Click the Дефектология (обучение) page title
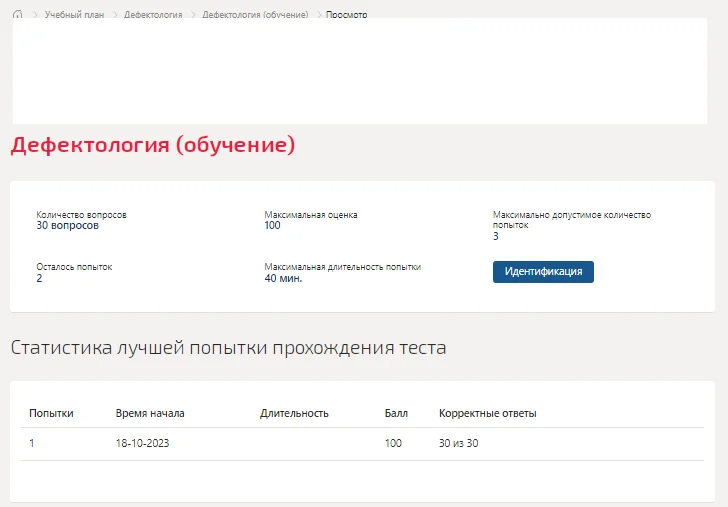728x507 pixels. (x=153, y=145)
